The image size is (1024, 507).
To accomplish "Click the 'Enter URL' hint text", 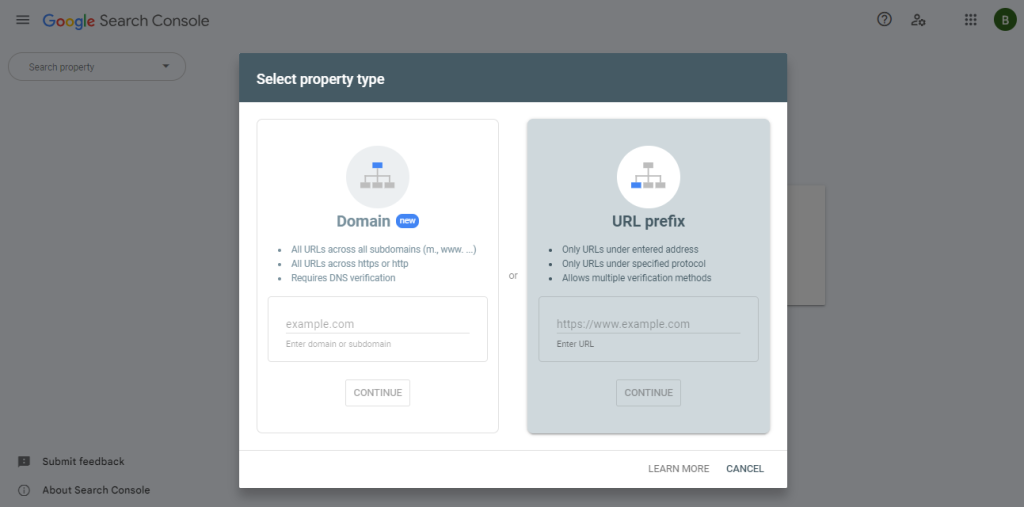I will point(575,344).
